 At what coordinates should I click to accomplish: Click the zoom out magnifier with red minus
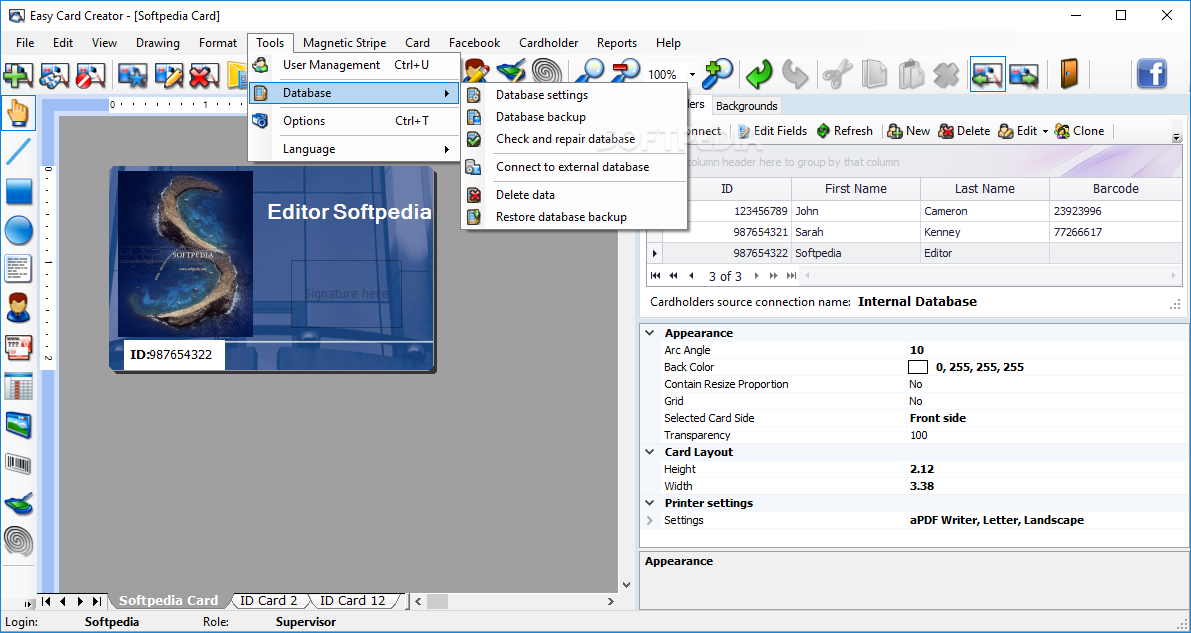(624, 74)
